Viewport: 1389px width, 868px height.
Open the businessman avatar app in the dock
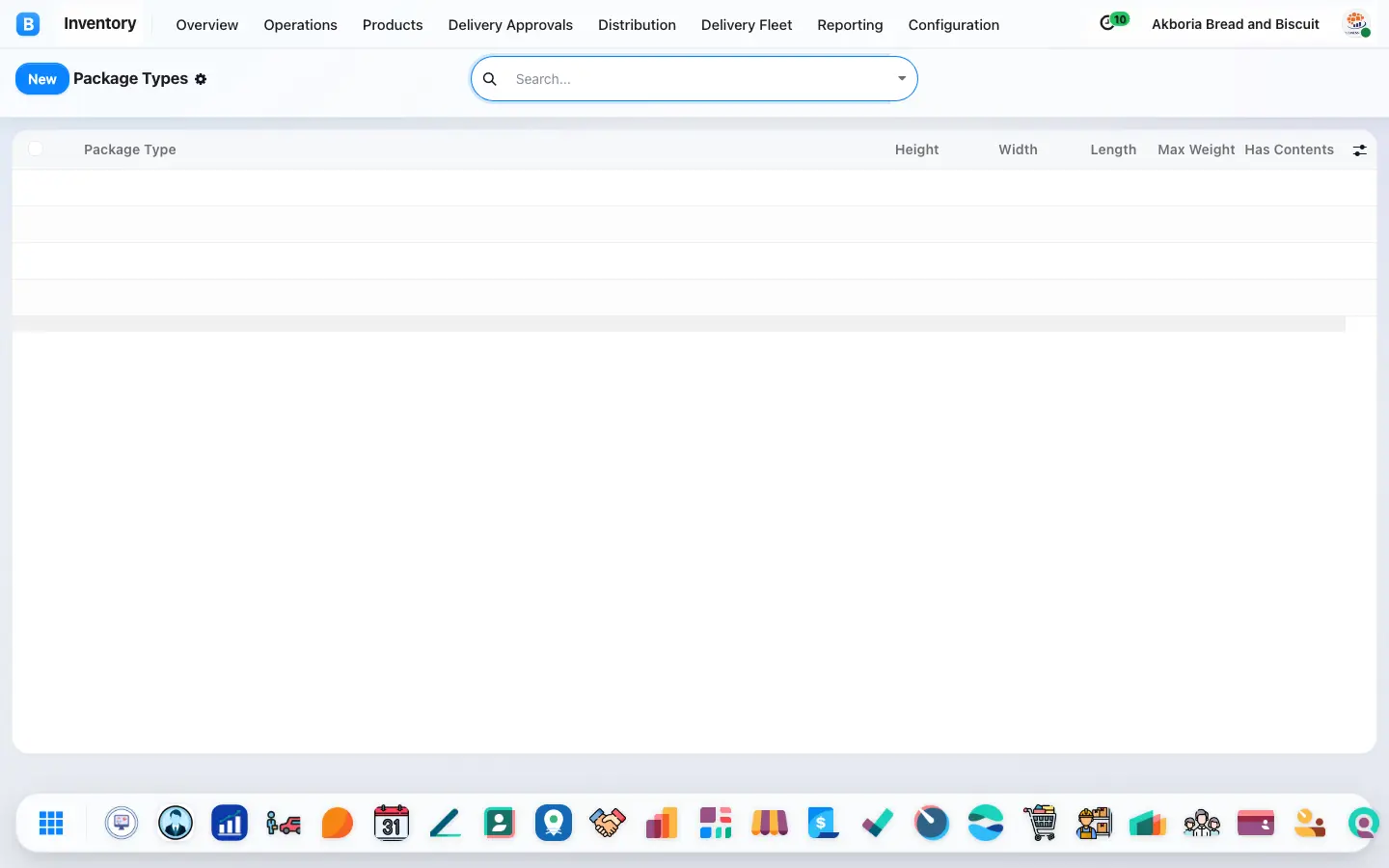[x=176, y=823]
